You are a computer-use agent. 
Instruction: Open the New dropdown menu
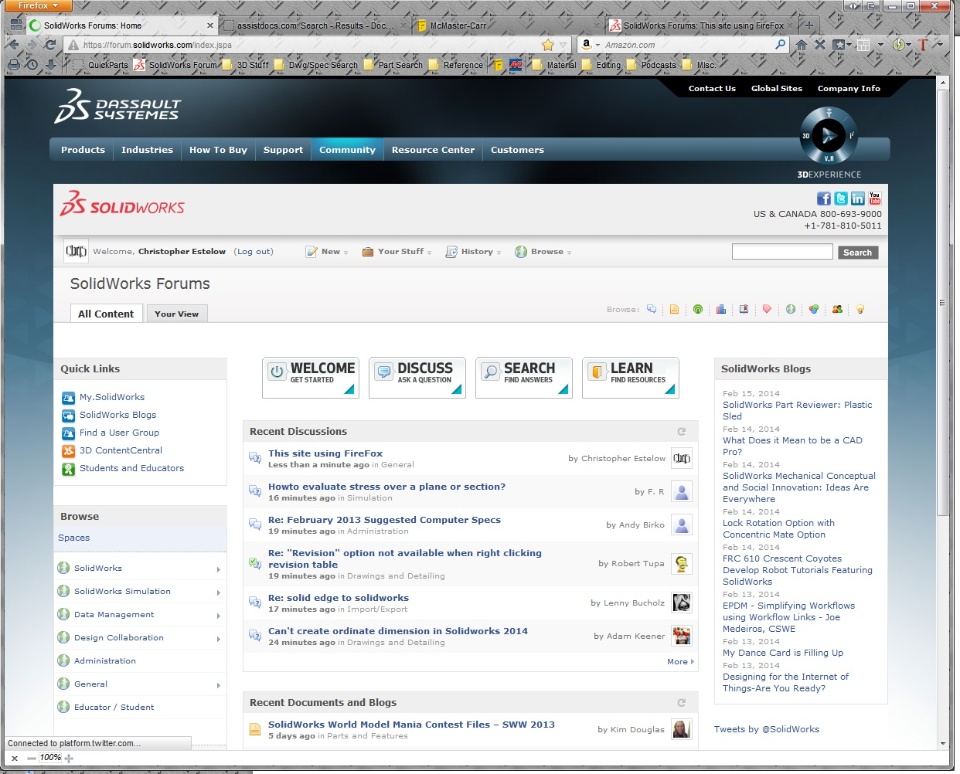(x=327, y=252)
